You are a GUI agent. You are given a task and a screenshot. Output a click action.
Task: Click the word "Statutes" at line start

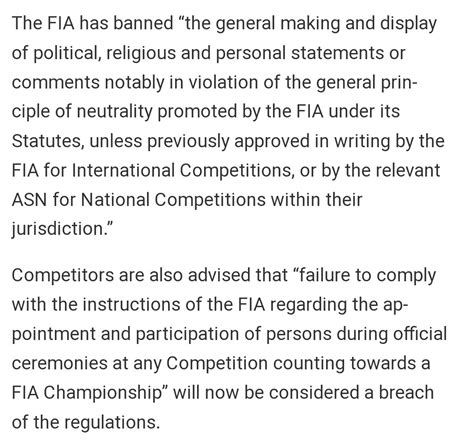coord(46,141)
